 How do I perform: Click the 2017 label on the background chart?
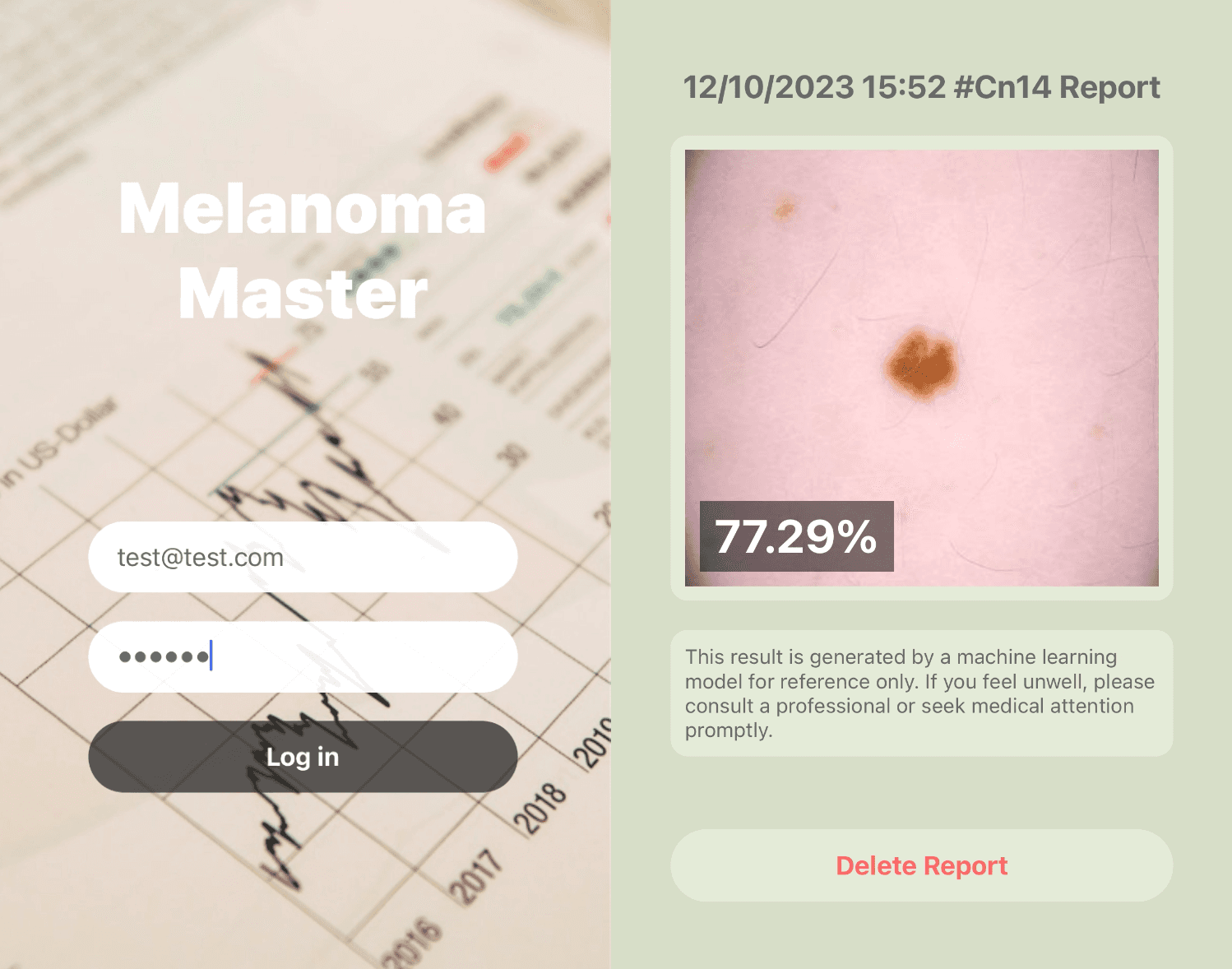click(476, 877)
